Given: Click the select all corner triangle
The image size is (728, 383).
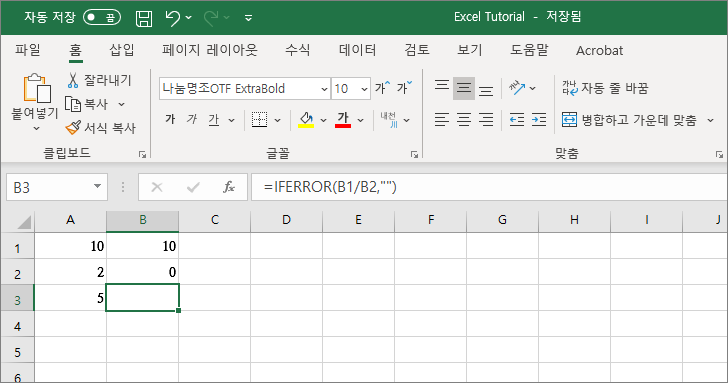Looking at the screenshot, I should [24, 222].
